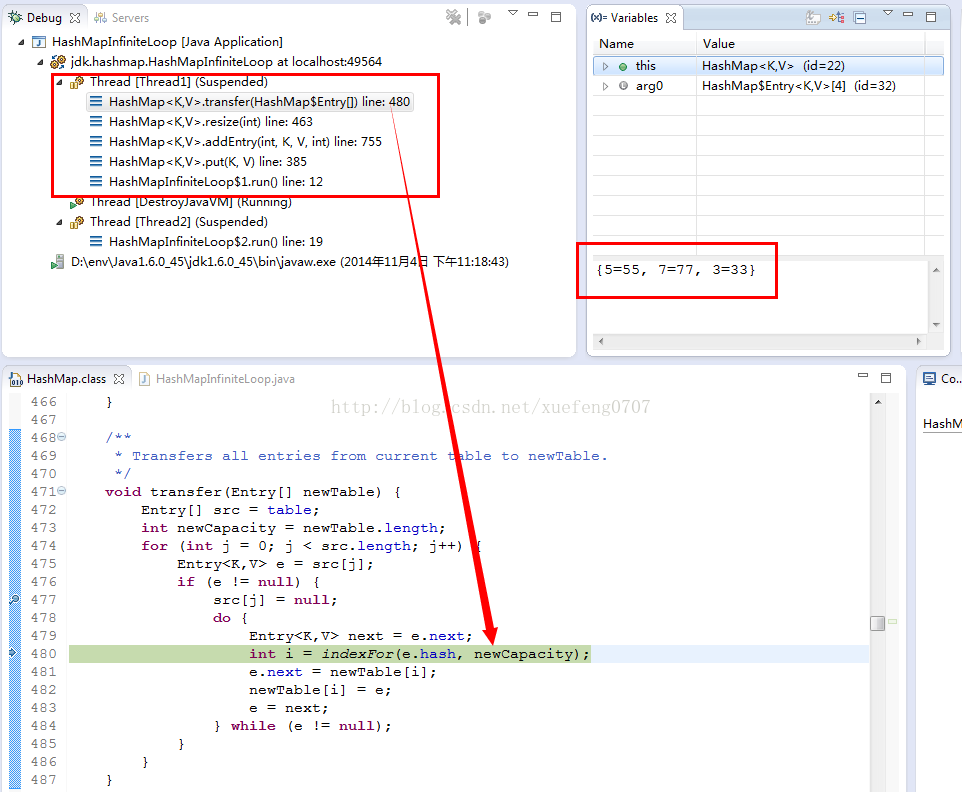Click the Value column header
Viewport: 962px width, 792px height.
[810, 44]
